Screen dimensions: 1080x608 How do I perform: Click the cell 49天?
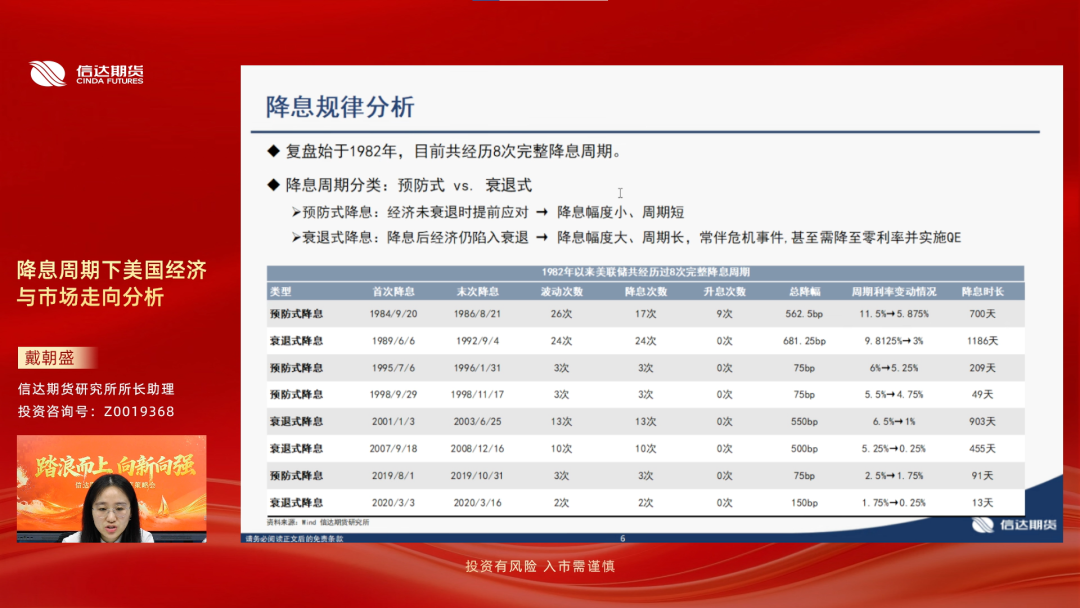[982, 395]
